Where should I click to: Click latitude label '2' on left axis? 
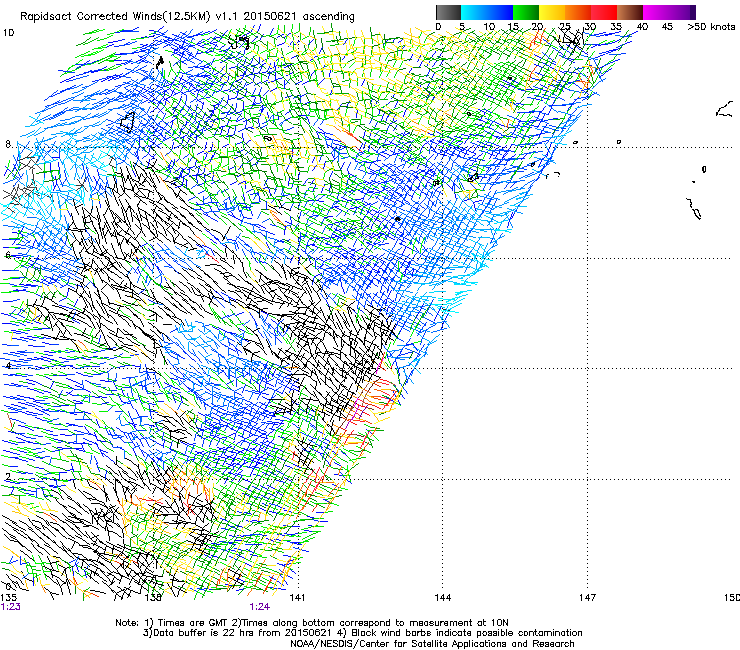(x=8, y=477)
